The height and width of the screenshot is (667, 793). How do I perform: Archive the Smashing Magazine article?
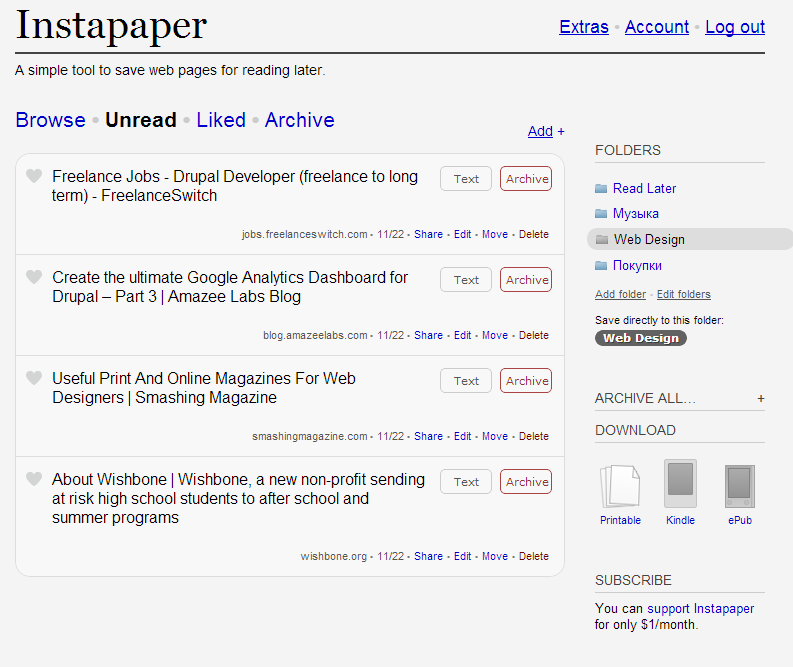coord(526,380)
